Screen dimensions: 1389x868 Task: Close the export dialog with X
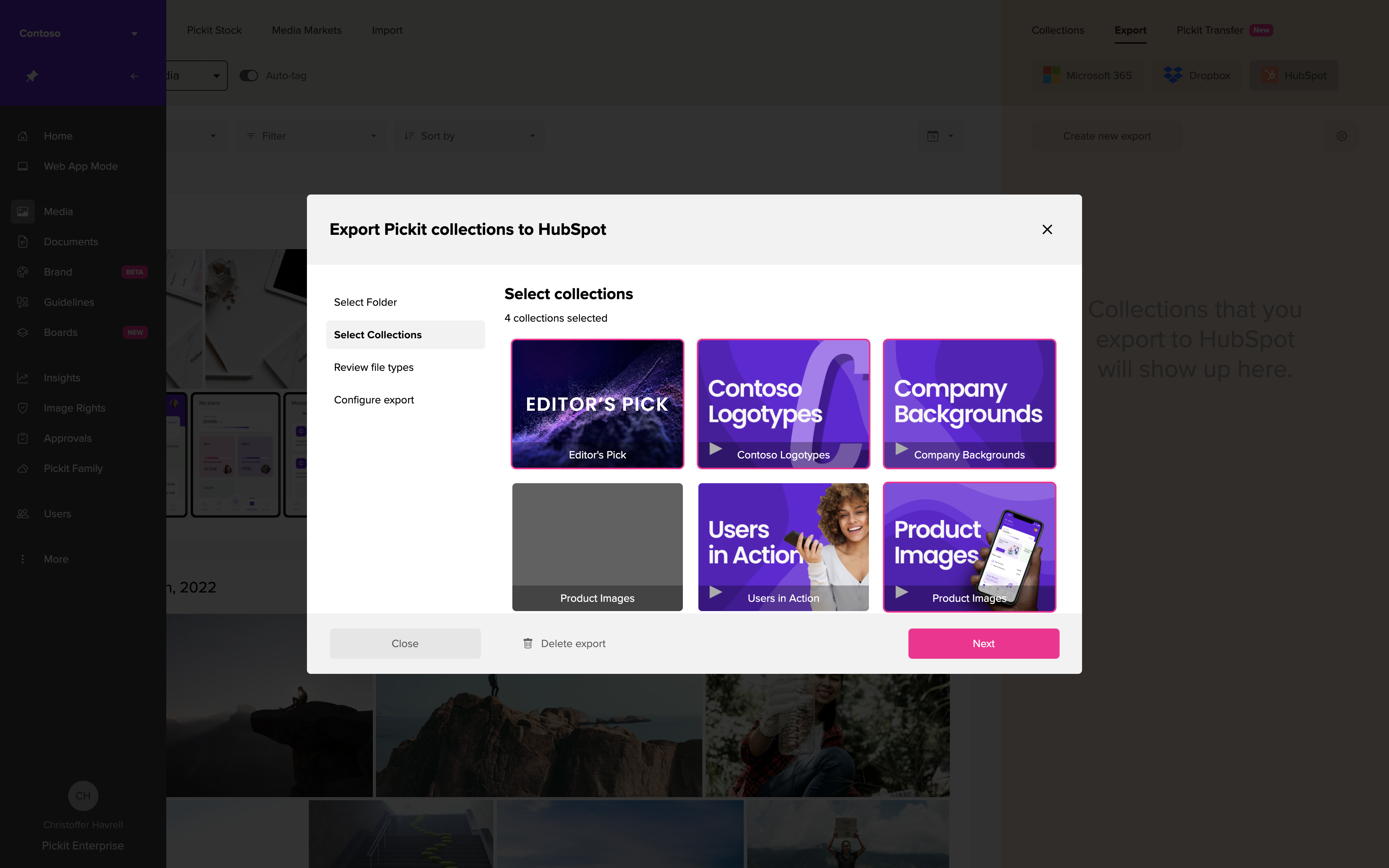[x=1047, y=230]
